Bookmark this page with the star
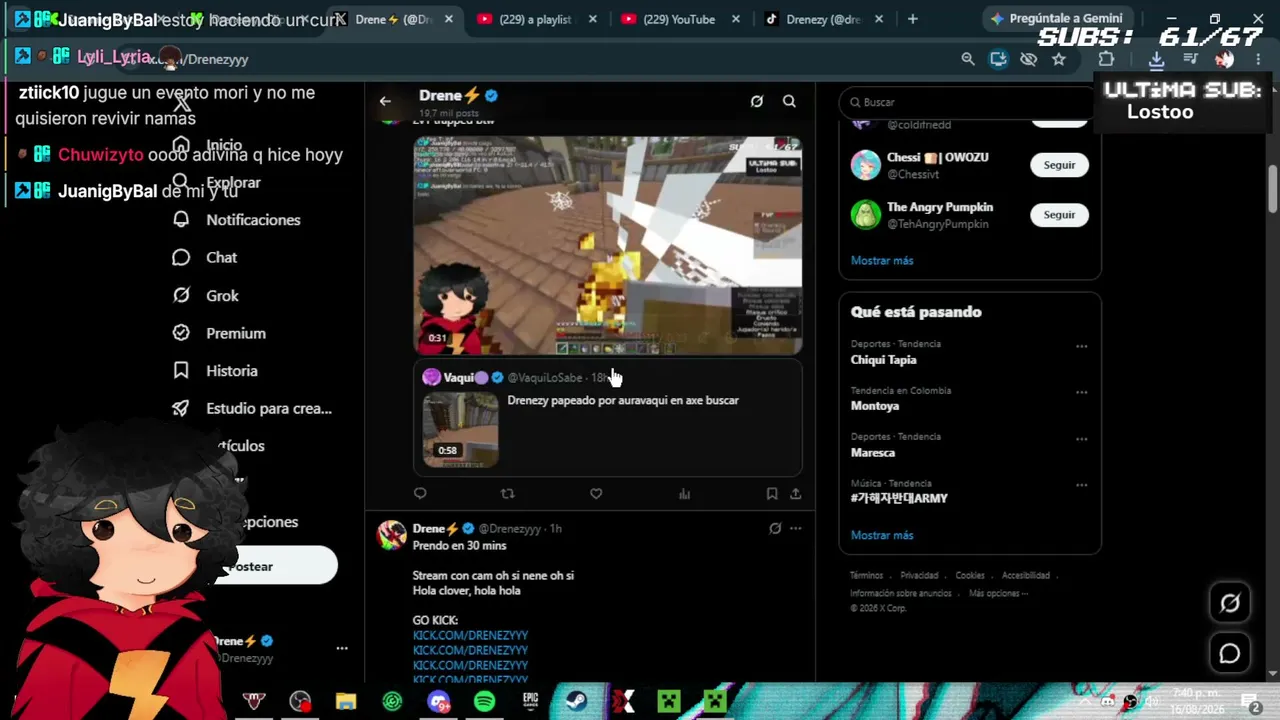This screenshot has height=720, width=1280. (1058, 59)
